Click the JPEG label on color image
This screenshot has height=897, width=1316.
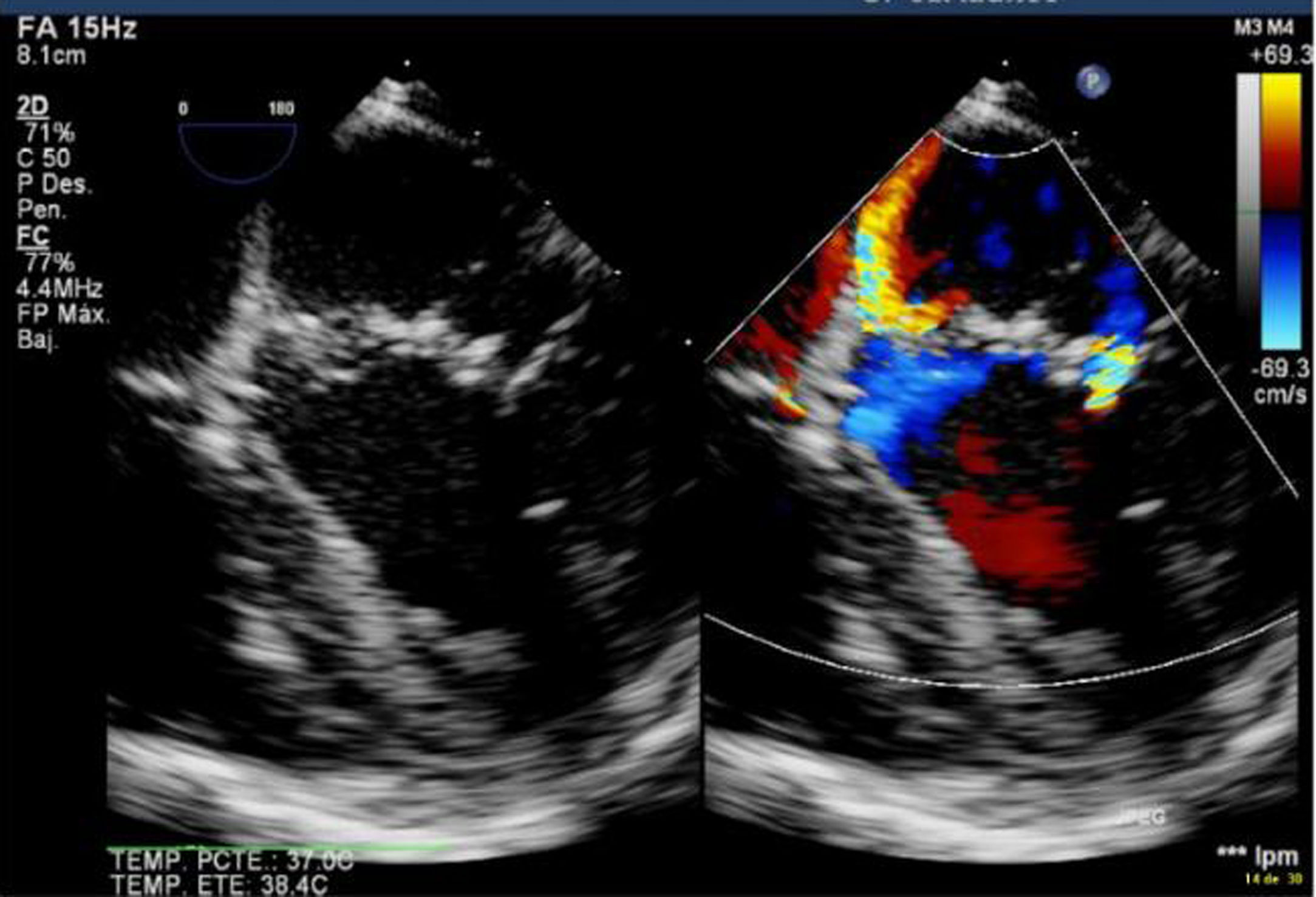click(1142, 817)
